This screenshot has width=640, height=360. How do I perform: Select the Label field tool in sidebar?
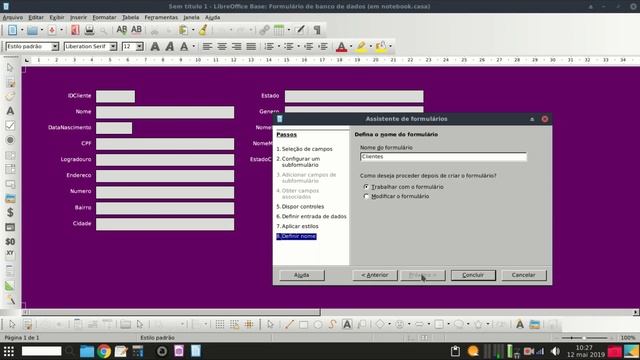10,111
